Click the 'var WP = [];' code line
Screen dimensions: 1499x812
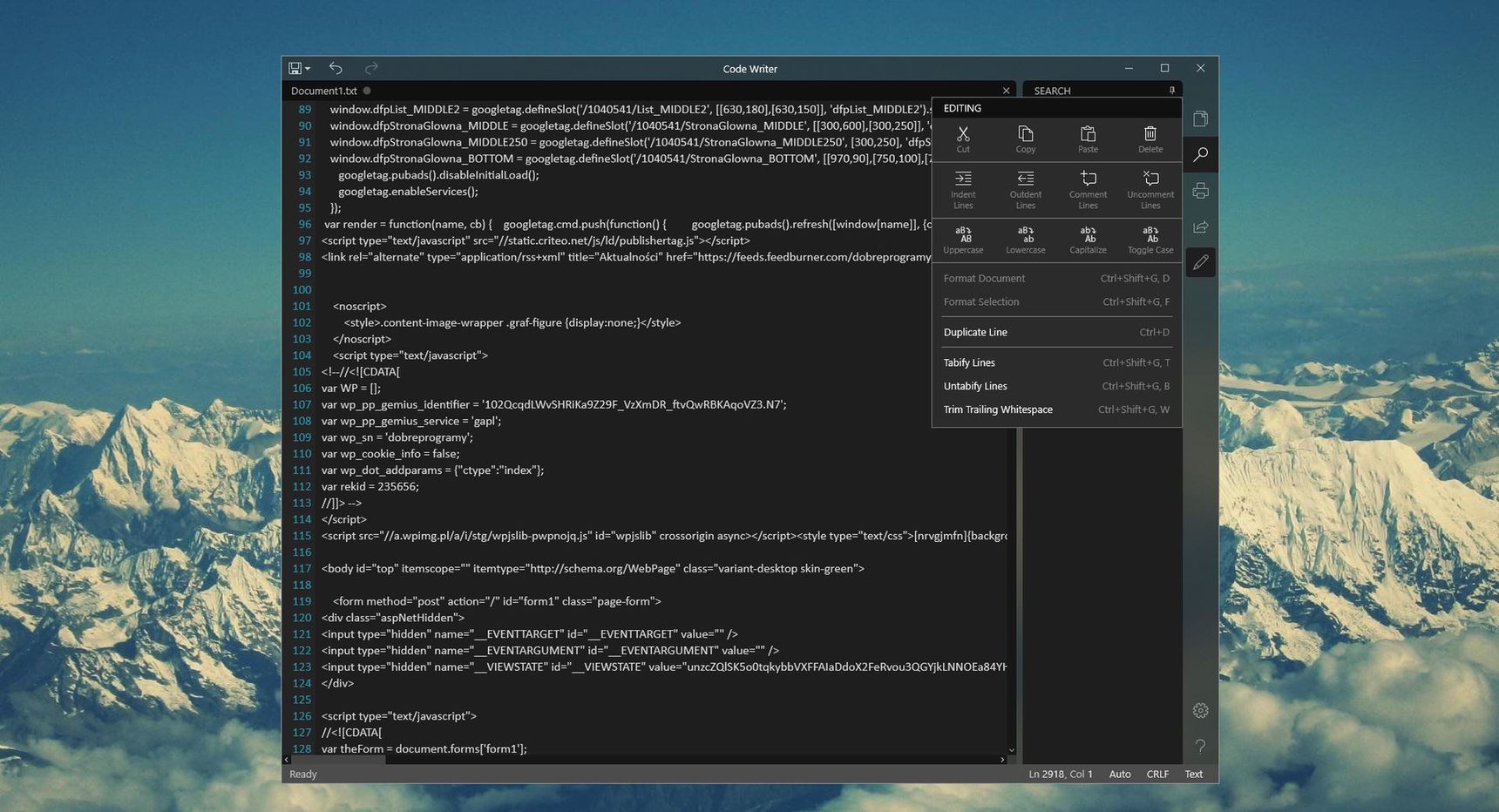[350, 389]
